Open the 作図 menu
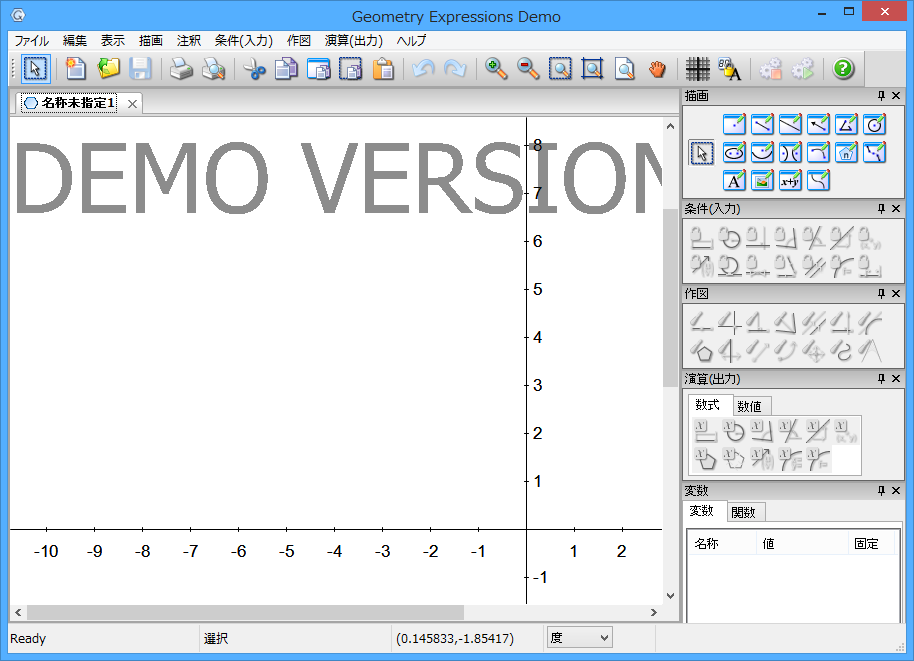This screenshot has width=914, height=661. pyautogui.click(x=298, y=41)
